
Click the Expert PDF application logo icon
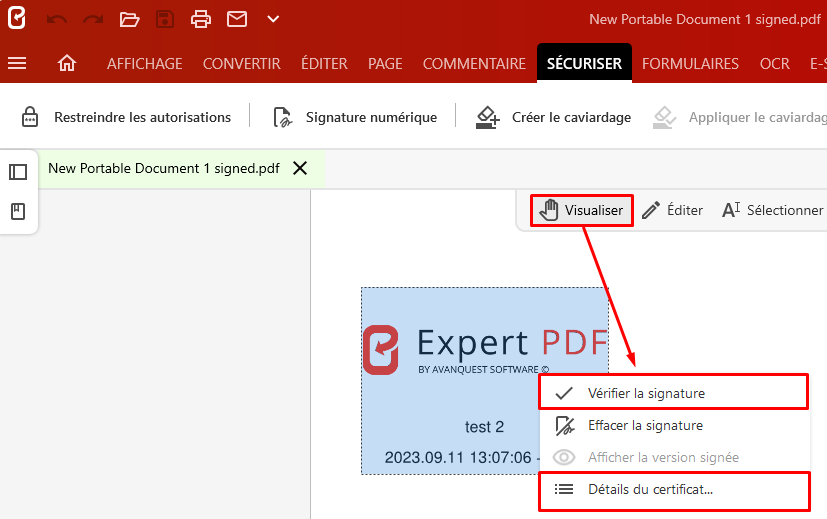16,18
